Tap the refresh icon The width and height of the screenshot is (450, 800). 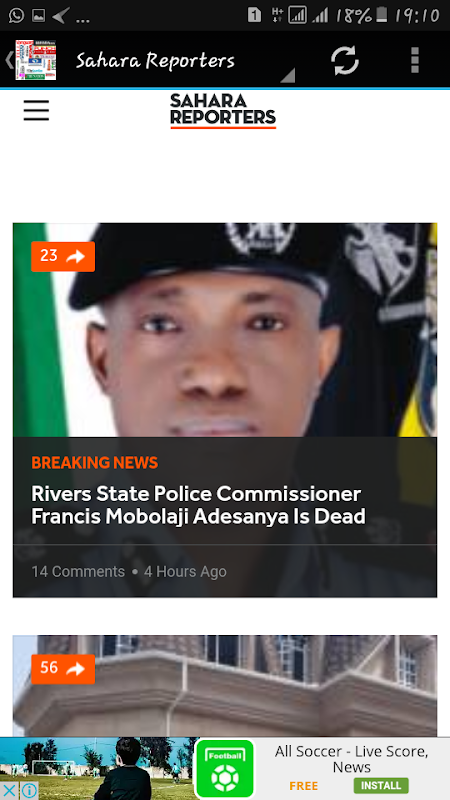coord(345,61)
